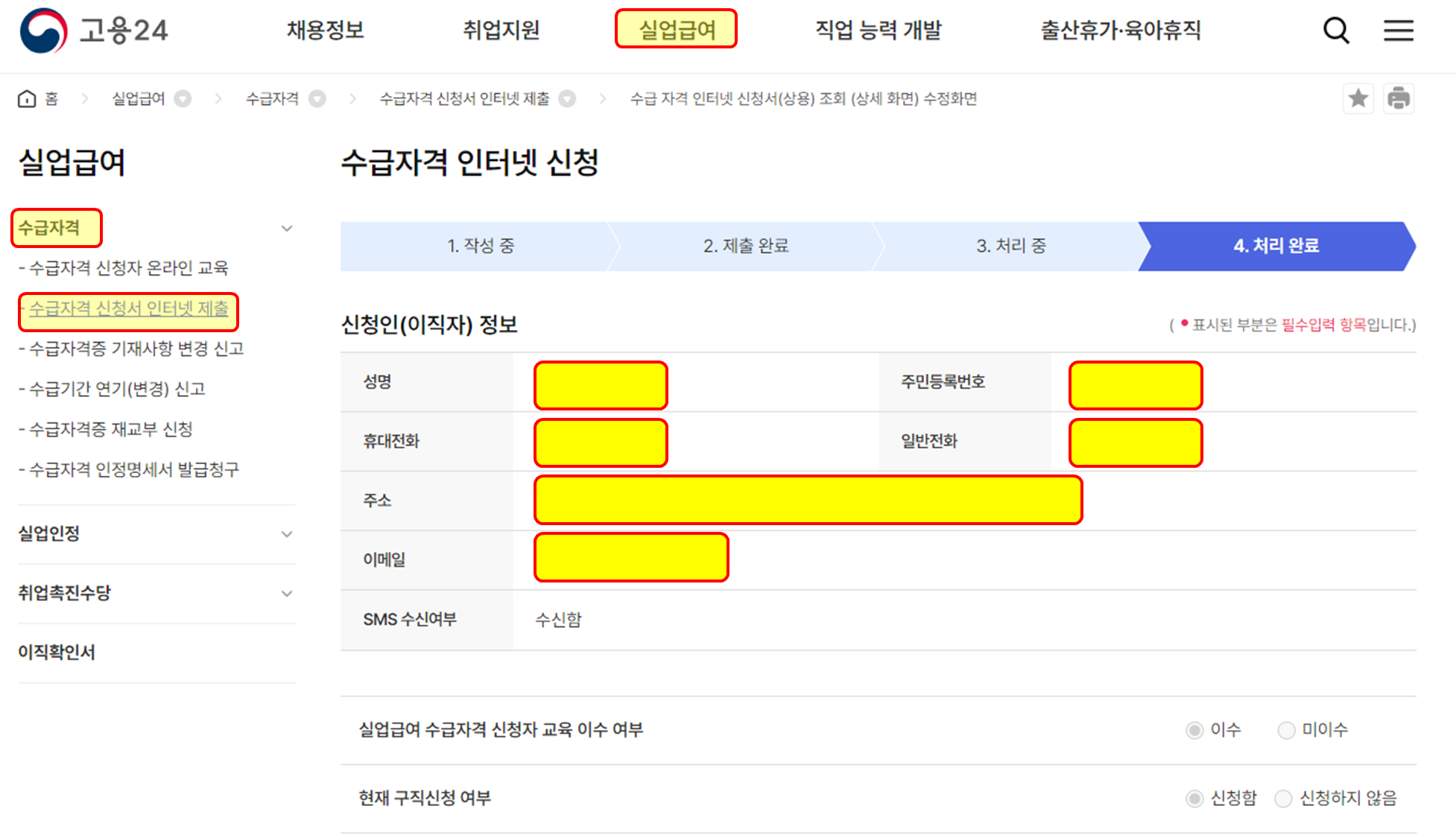Collapse the 수급자격 sidebar section
Image resolution: width=1456 pixels, height=838 pixels.
[x=287, y=228]
